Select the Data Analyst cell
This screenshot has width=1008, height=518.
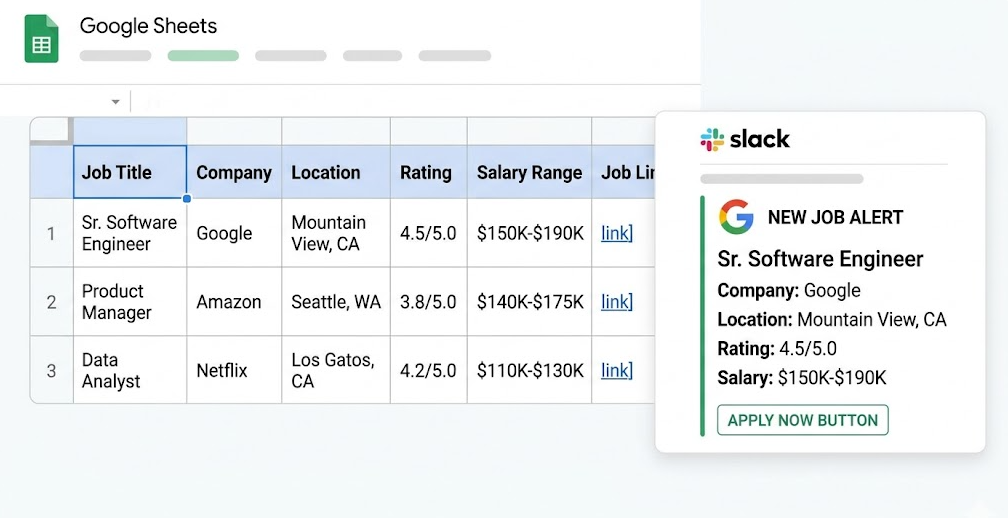pos(130,370)
